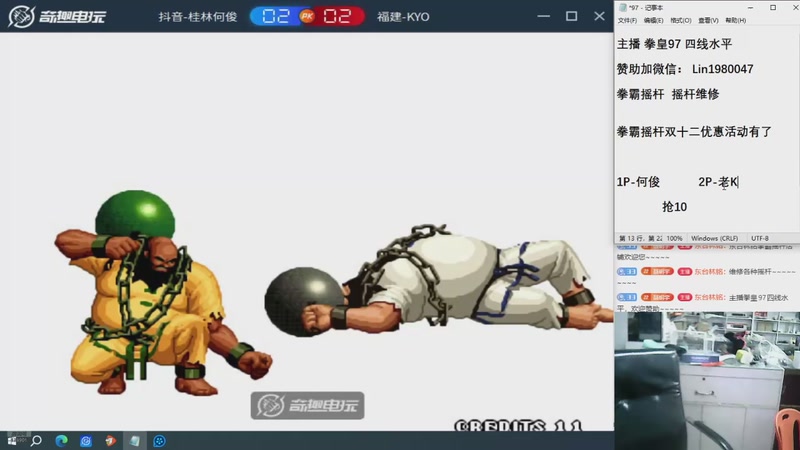The height and width of the screenshot is (450, 800).
Task: Open the 格式(O) menu in Notepad
Action: pos(681,20)
